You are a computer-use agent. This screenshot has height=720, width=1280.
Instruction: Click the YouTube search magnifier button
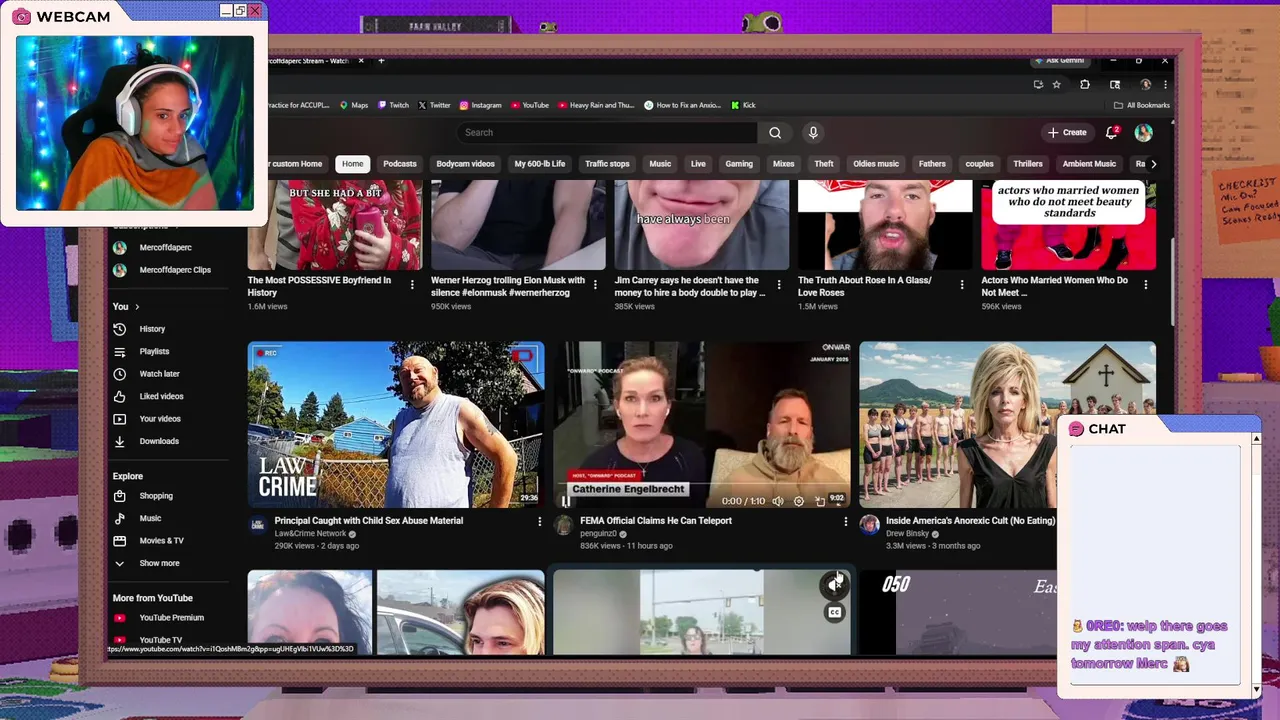tap(775, 132)
